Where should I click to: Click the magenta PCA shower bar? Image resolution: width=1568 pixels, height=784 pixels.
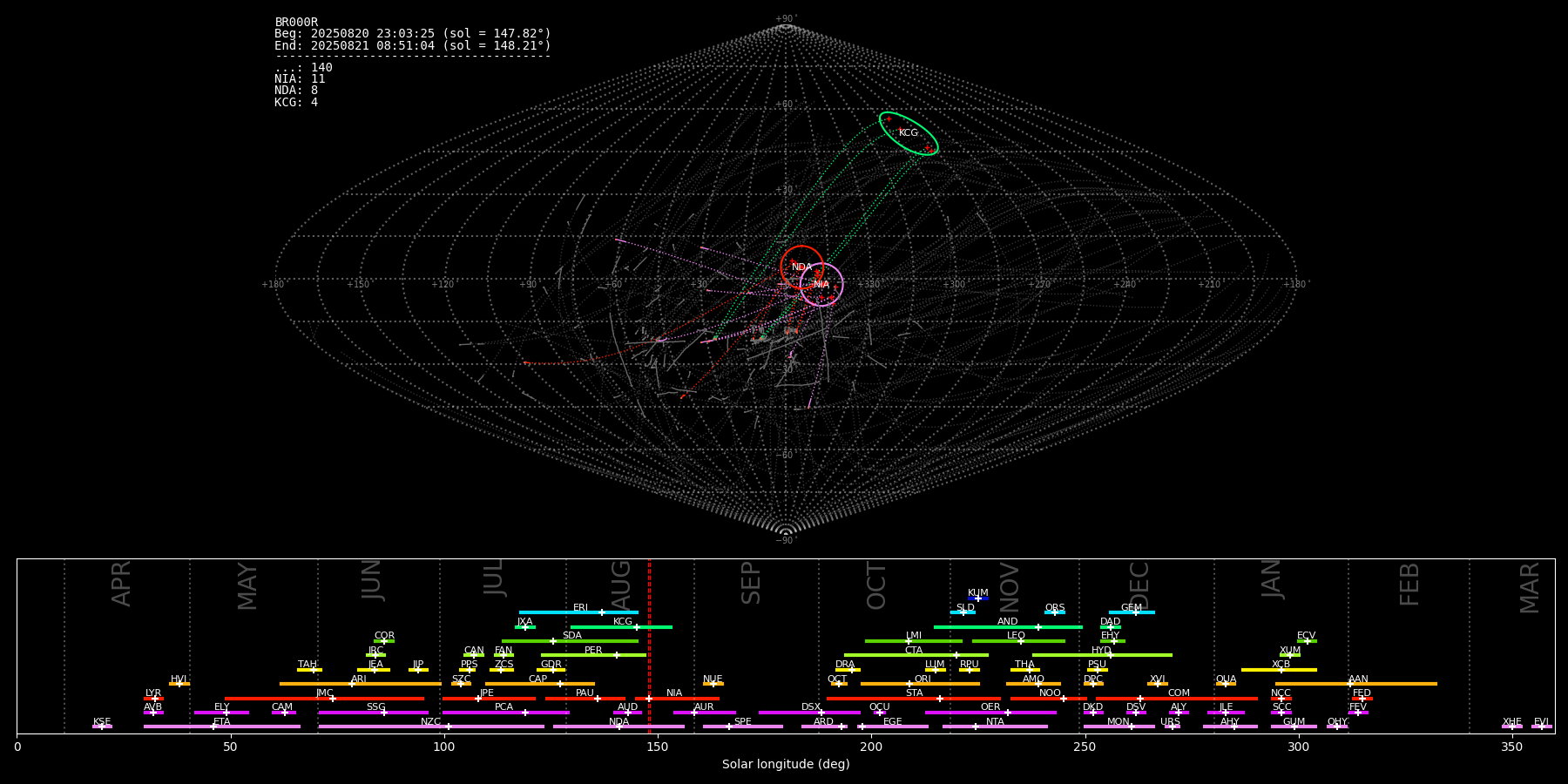coord(505,713)
